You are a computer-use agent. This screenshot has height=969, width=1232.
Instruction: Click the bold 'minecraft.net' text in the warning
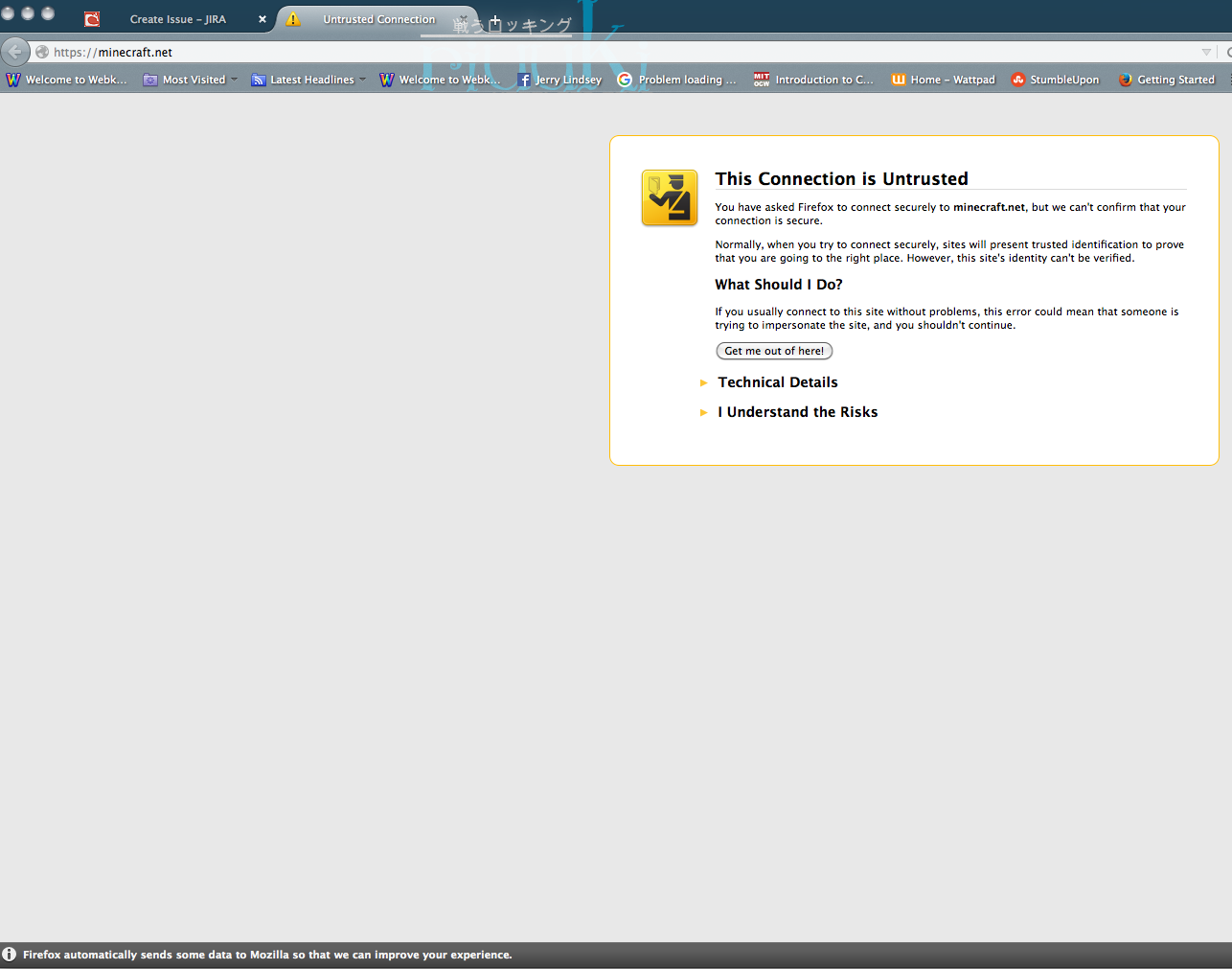pyautogui.click(x=989, y=207)
